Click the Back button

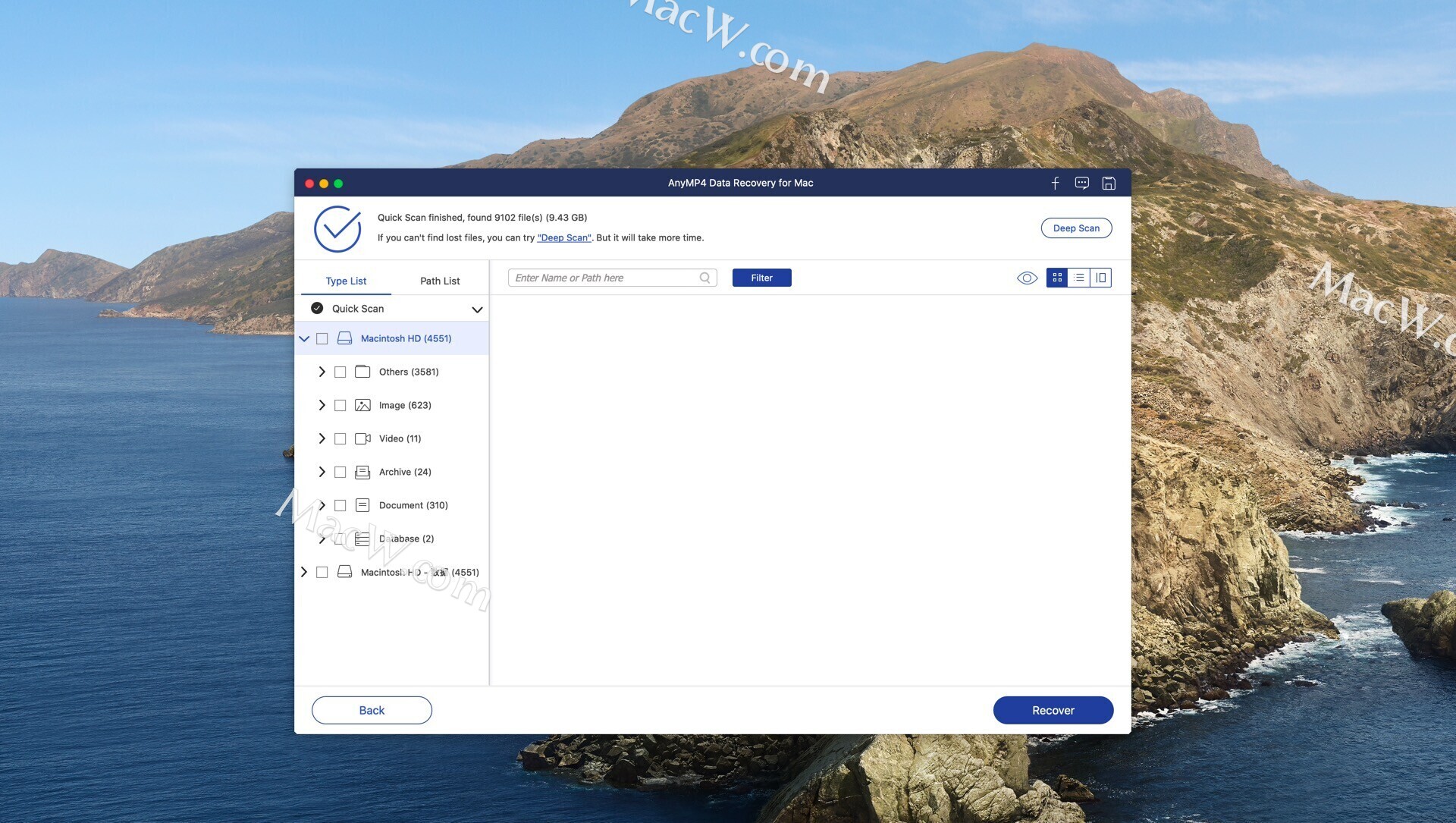[372, 710]
